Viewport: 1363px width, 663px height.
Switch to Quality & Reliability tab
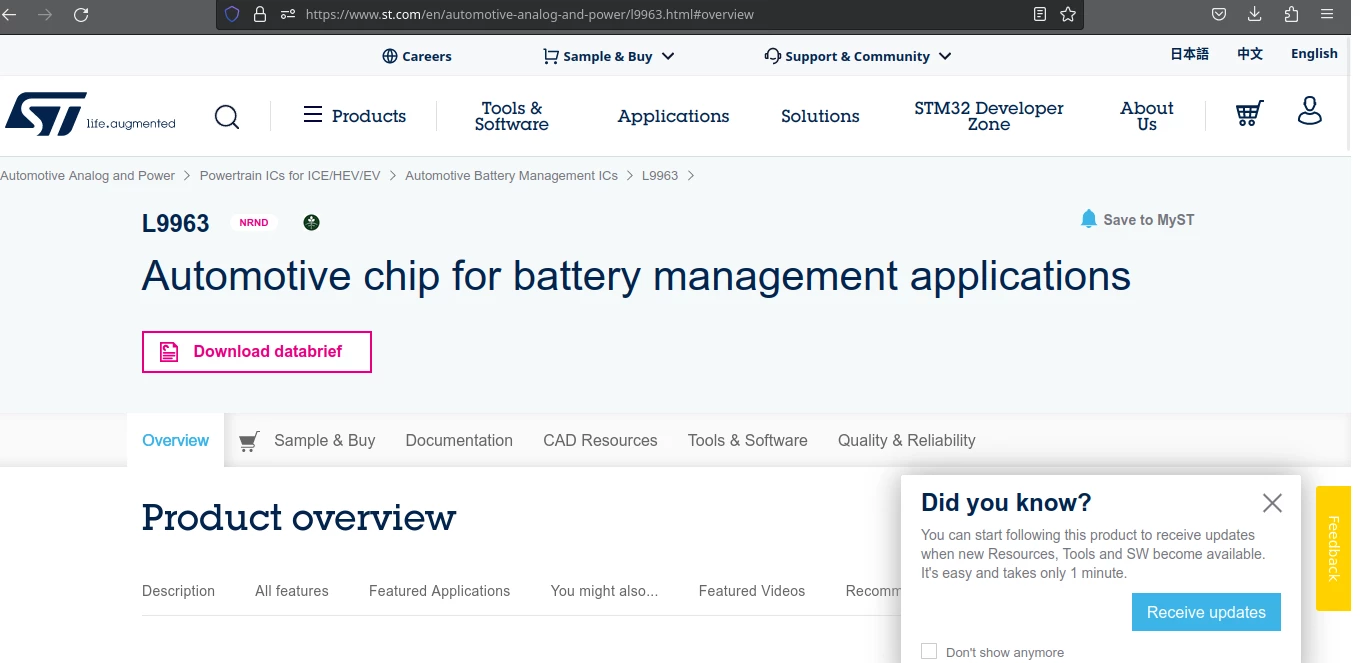pyautogui.click(x=907, y=440)
